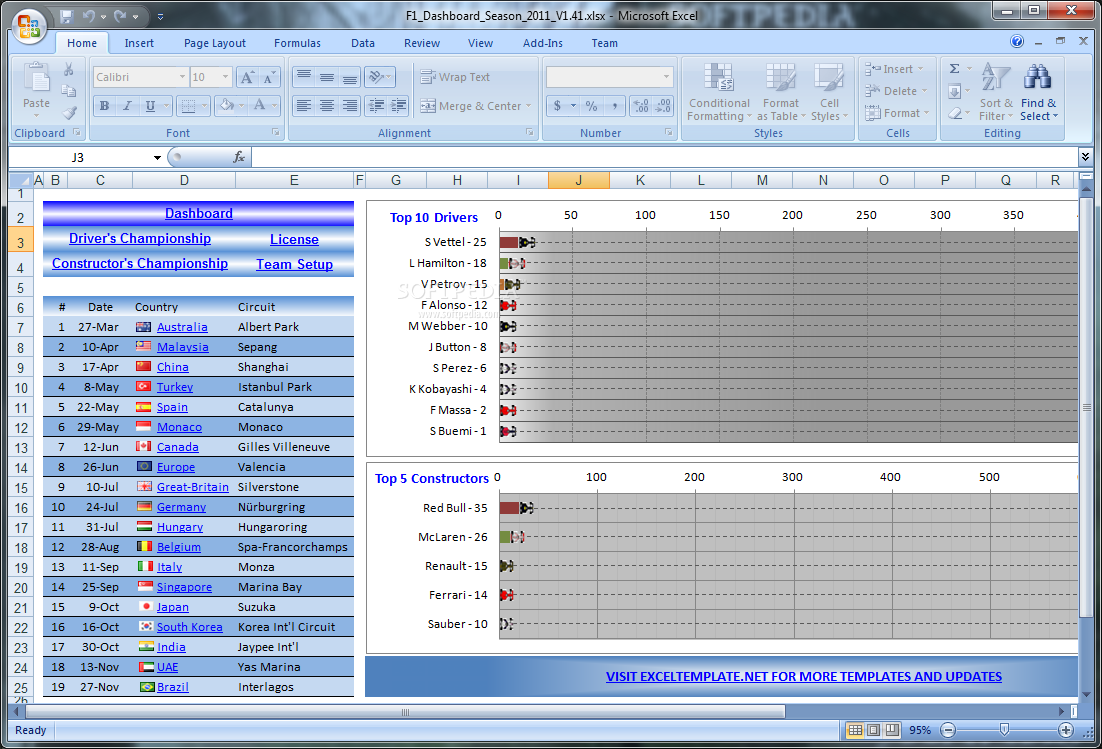
Task: Switch to the Formulas tab
Action: [x=297, y=43]
